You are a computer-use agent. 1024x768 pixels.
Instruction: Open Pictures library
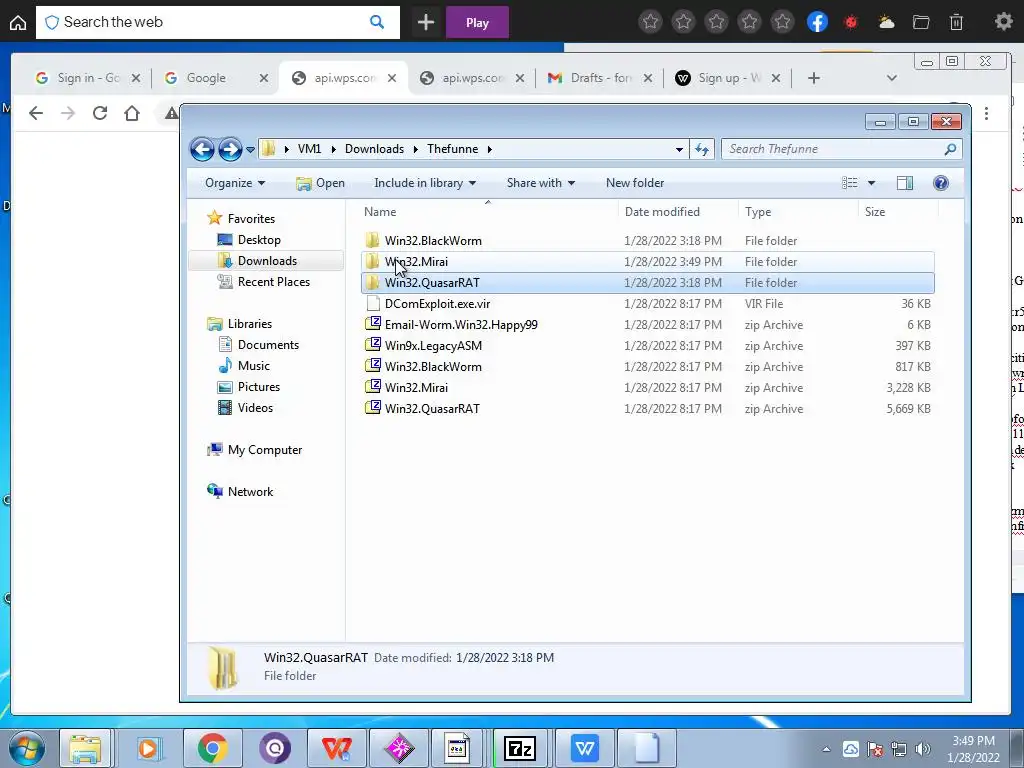pyautogui.click(x=259, y=386)
